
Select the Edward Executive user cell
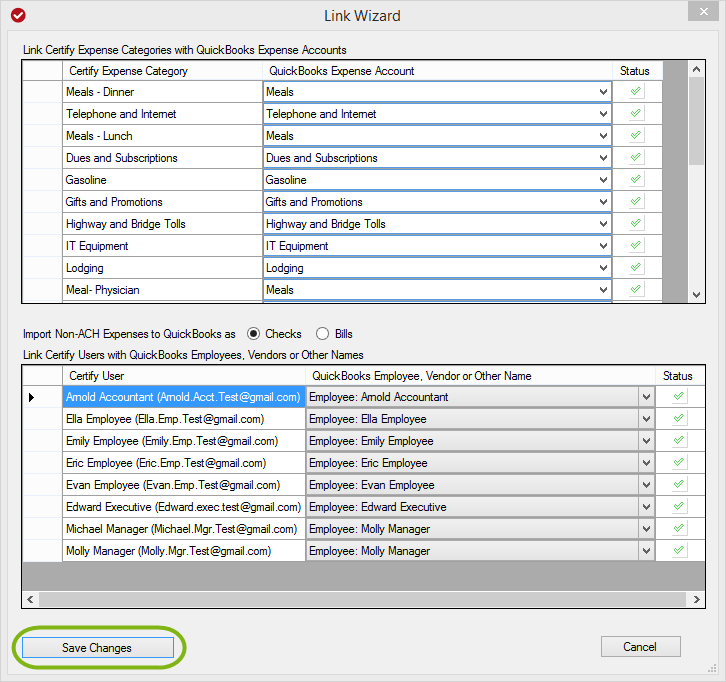[x=184, y=507]
